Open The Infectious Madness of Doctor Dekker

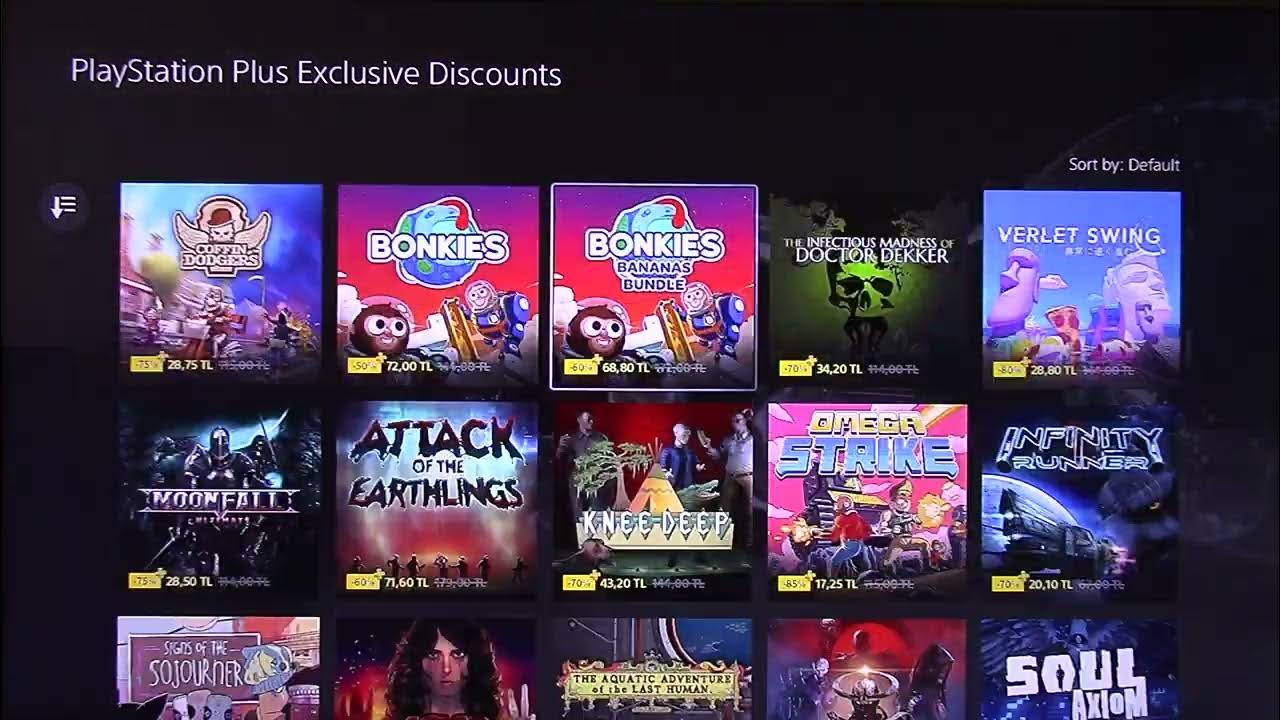tap(868, 286)
